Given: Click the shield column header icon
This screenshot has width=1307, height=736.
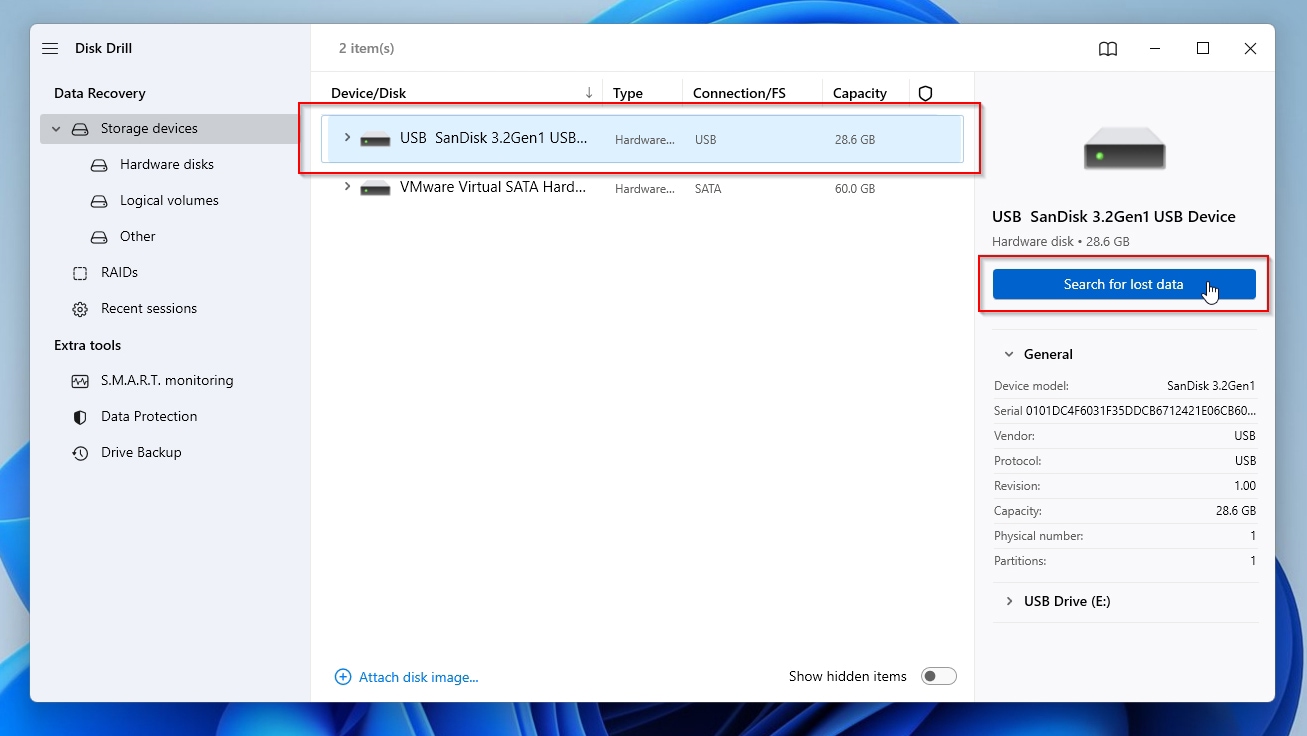Looking at the screenshot, I should click(925, 93).
